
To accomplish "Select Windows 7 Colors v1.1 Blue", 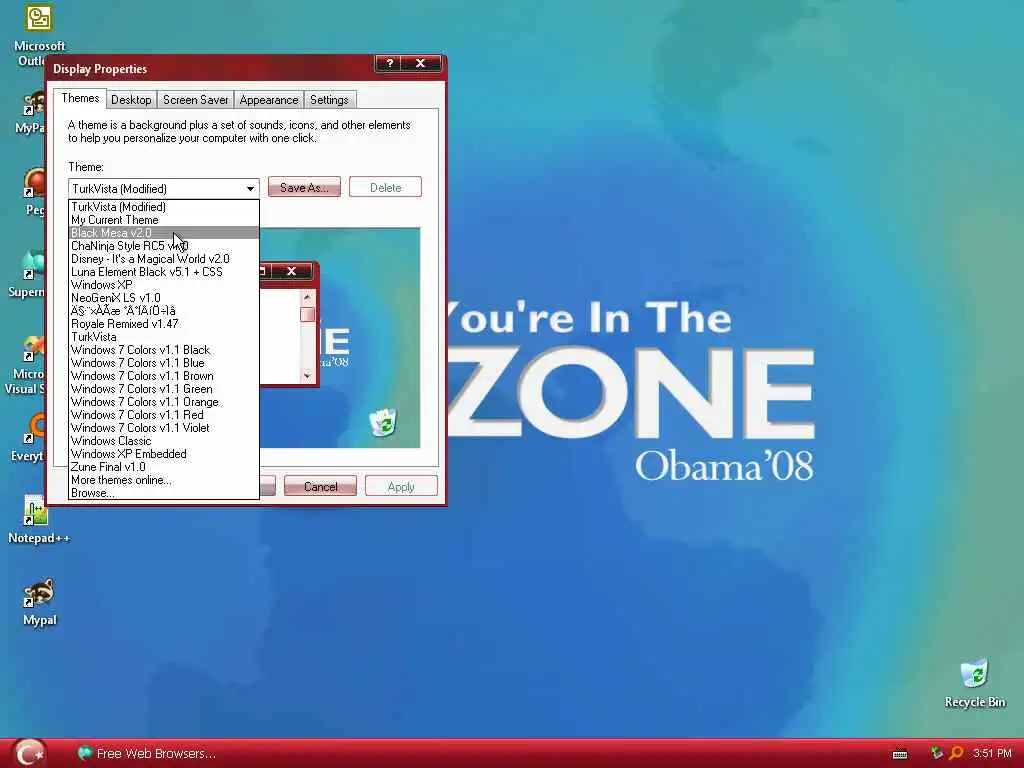I will click(x=164, y=363).
